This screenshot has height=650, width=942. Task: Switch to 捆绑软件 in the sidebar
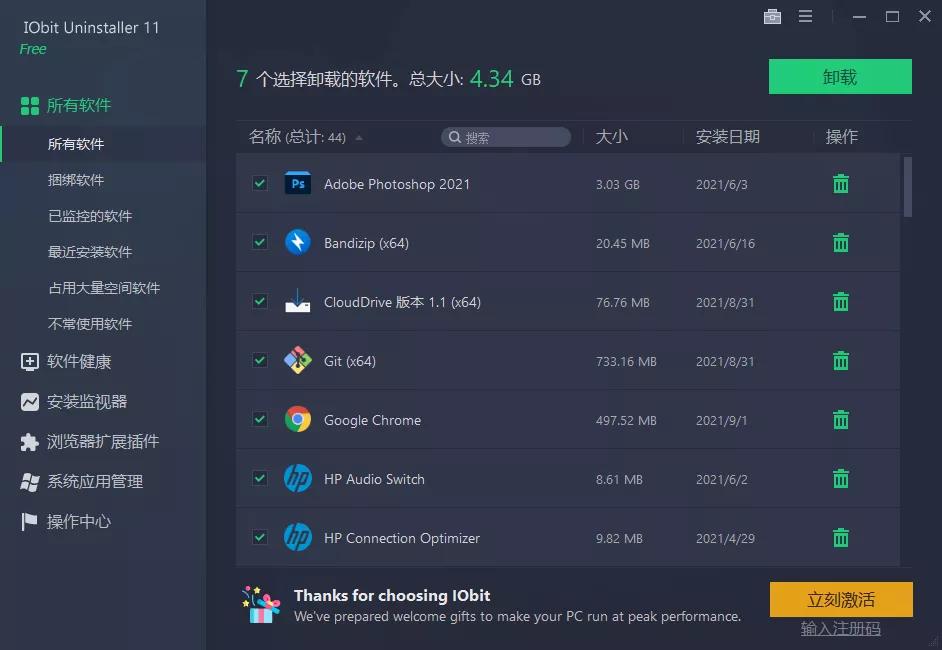[x=84, y=180]
